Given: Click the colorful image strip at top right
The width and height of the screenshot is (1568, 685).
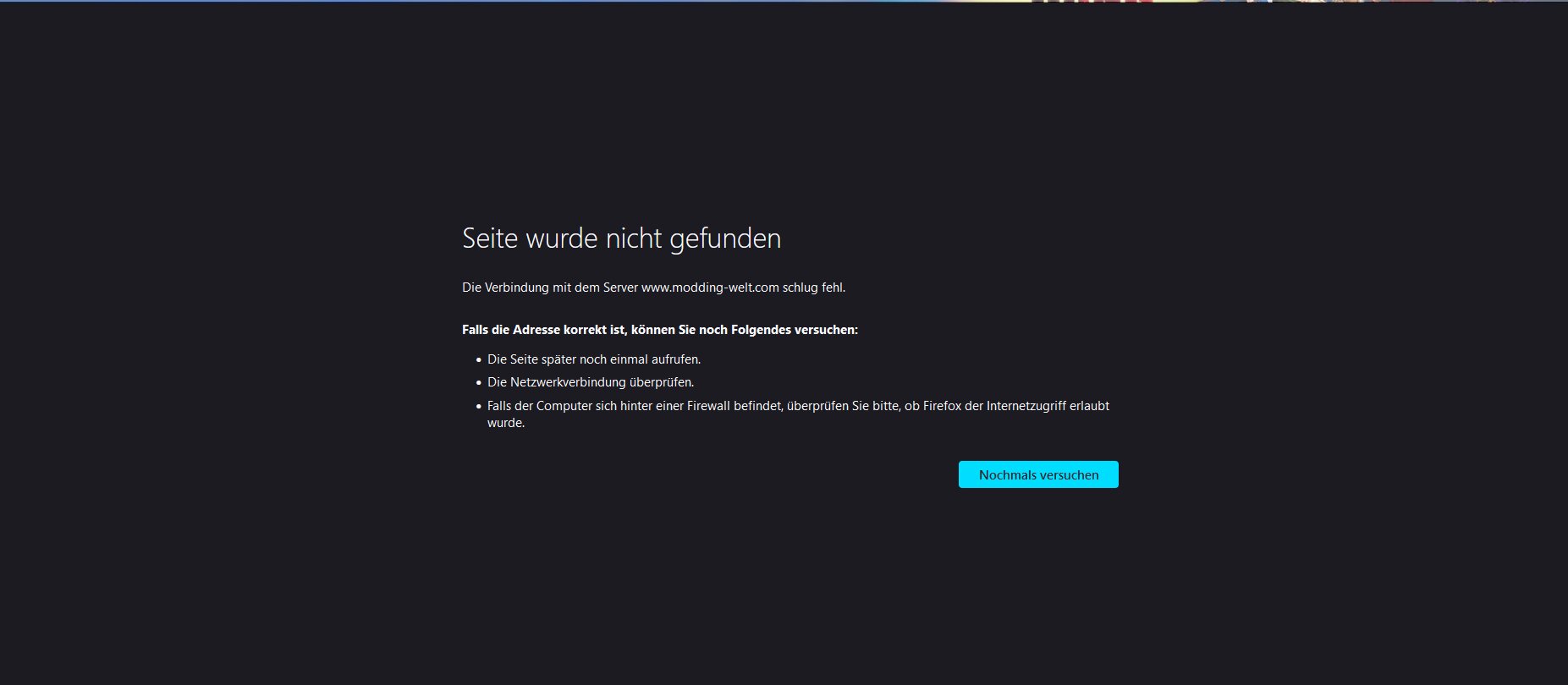Looking at the screenshot, I should [1269, 2].
